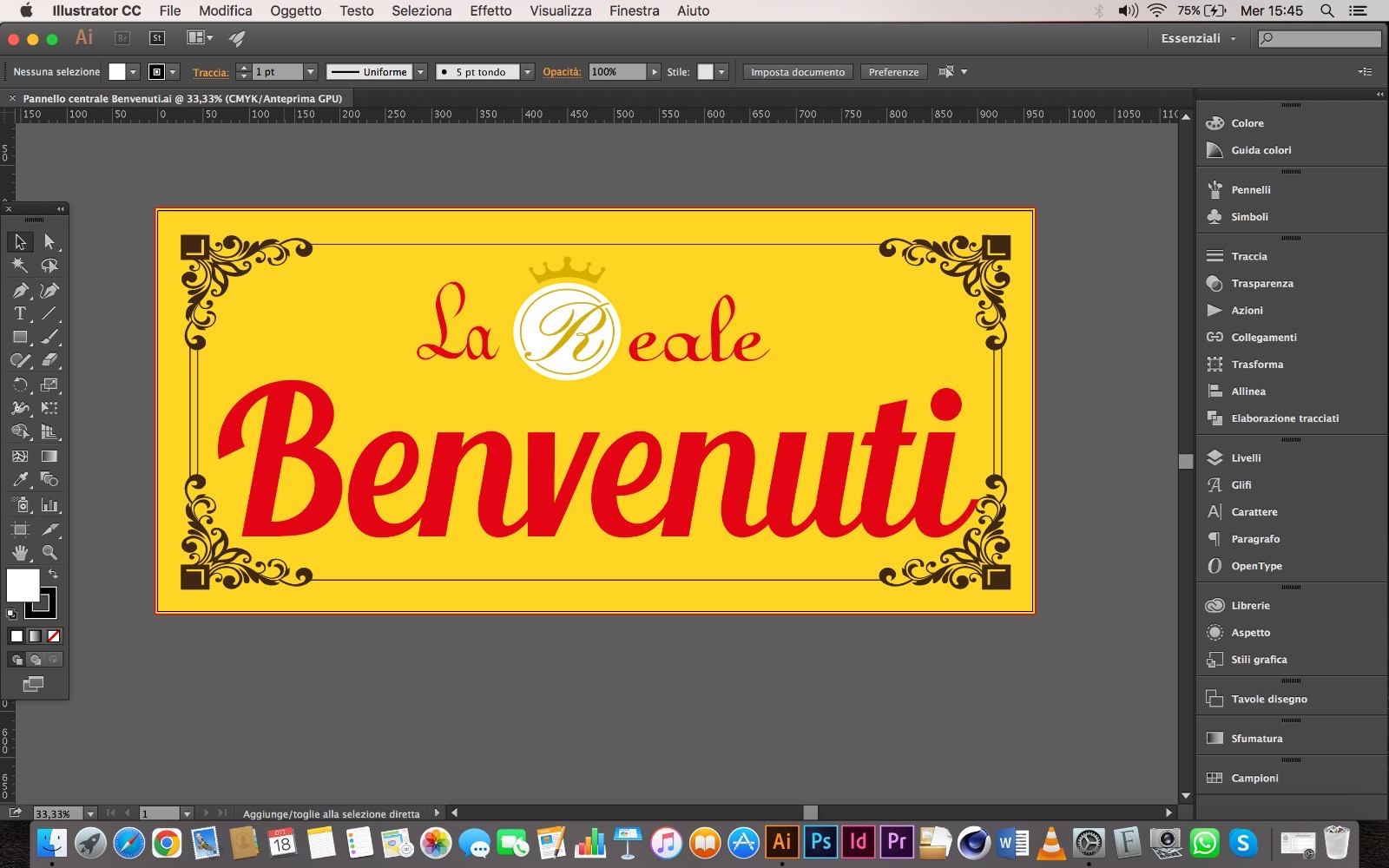Select the Artboard tool
Screen dimensions: 1389x868
20,529
